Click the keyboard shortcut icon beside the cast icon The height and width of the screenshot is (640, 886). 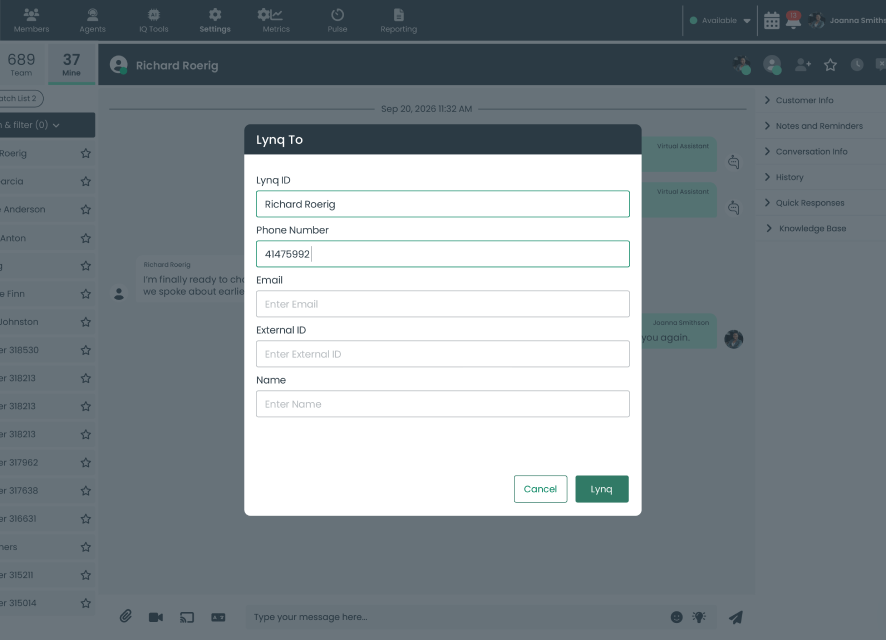point(218,617)
